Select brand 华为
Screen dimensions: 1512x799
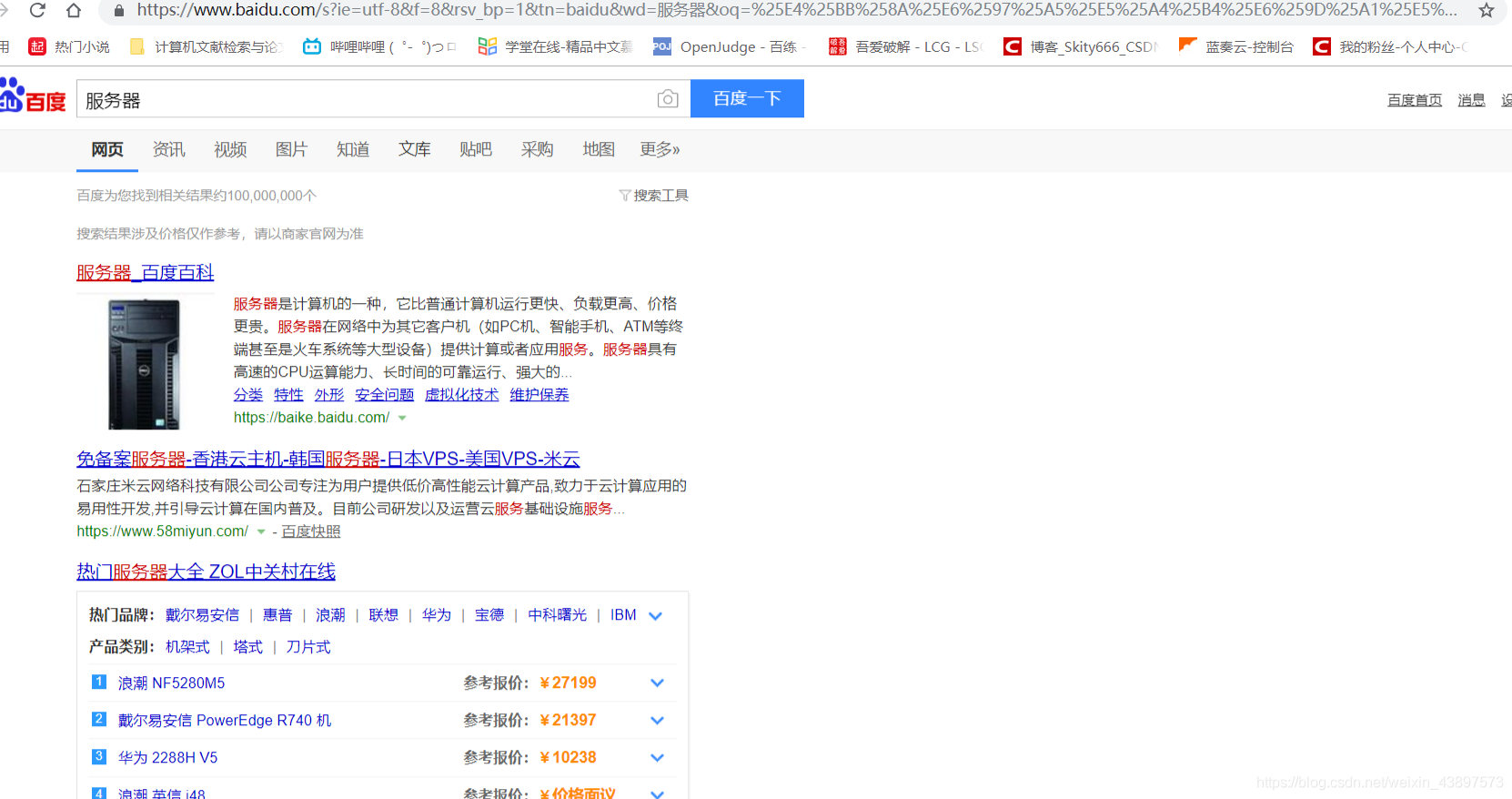tap(437, 615)
